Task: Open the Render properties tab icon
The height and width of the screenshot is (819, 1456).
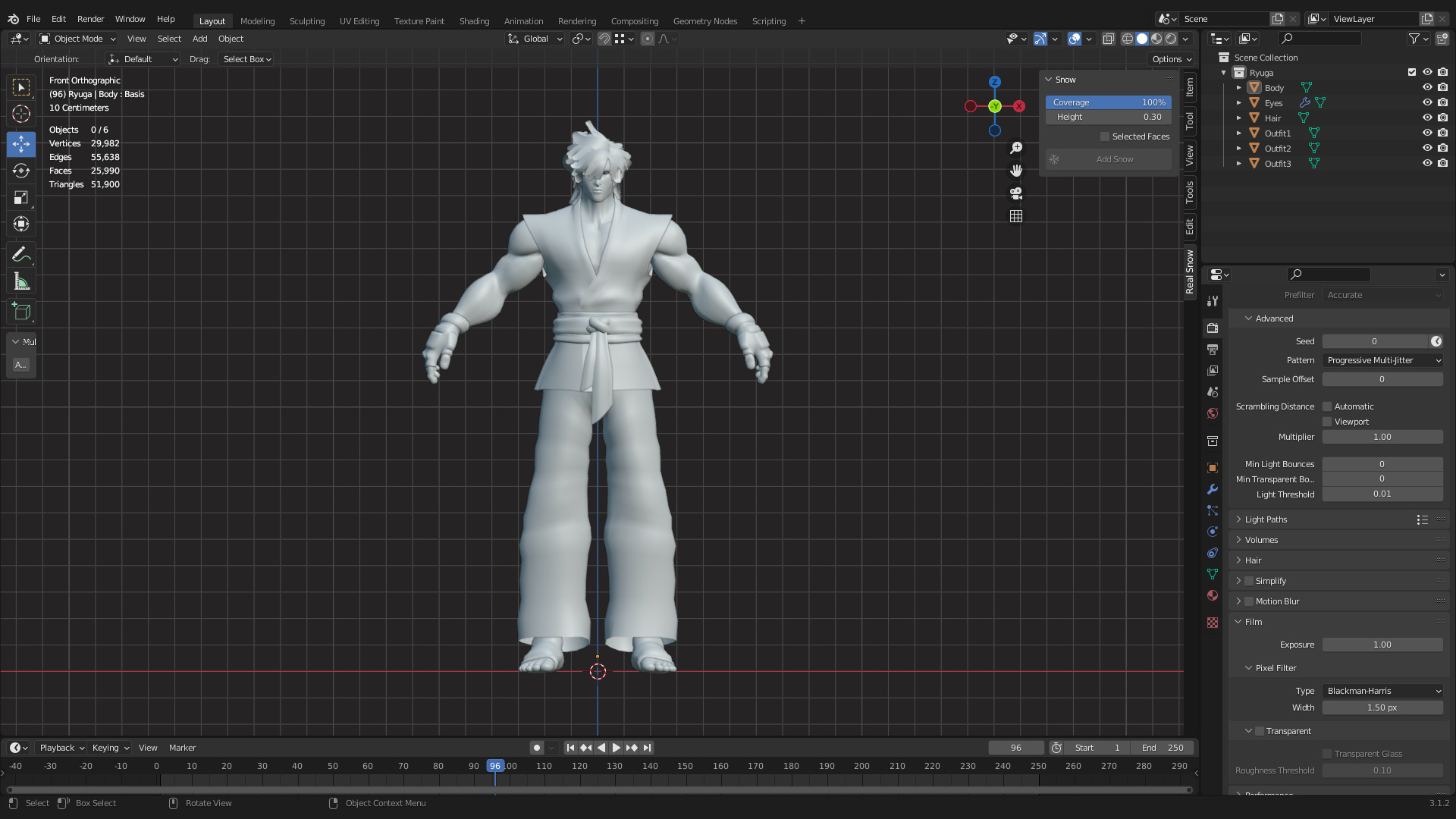Action: (1213, 328)
